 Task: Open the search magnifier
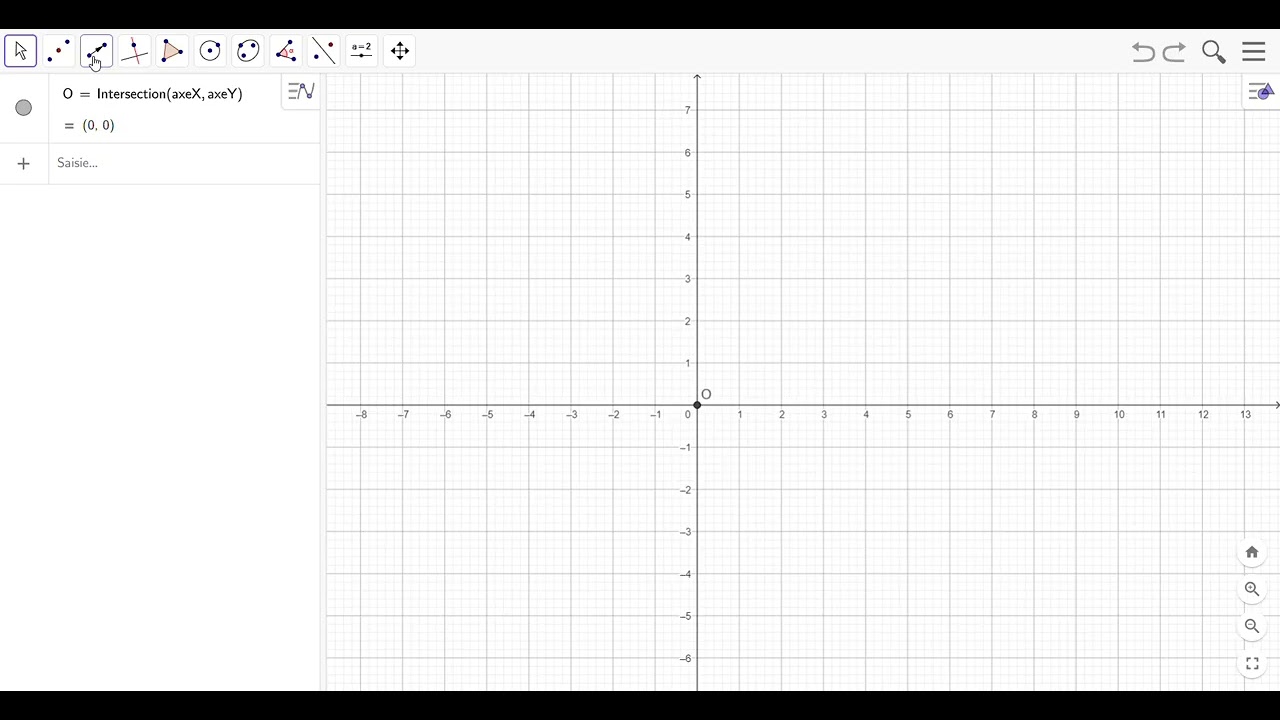(x=1214, y=52)
